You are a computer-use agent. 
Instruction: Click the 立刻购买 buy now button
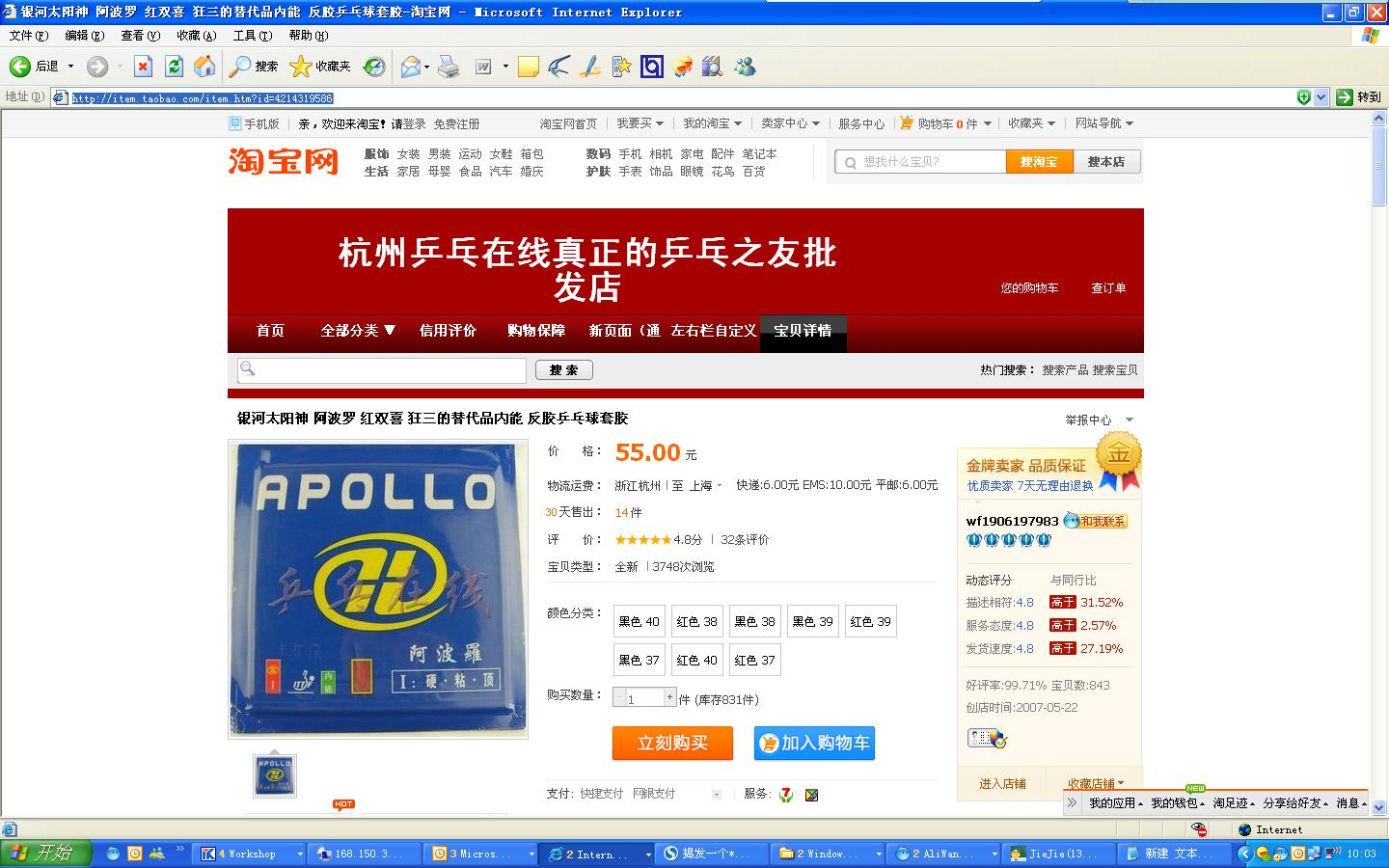point(672,744)
